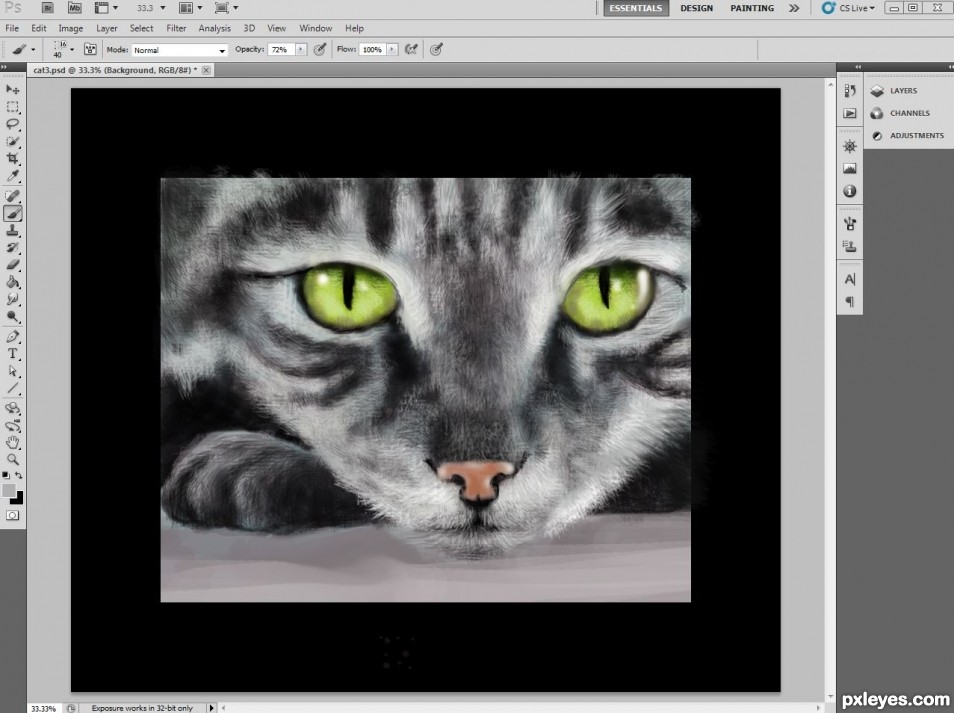This screenshot has width=954, height=713.
Task: Open the Arrange Documents dropdown
Action: click(190, 8)
